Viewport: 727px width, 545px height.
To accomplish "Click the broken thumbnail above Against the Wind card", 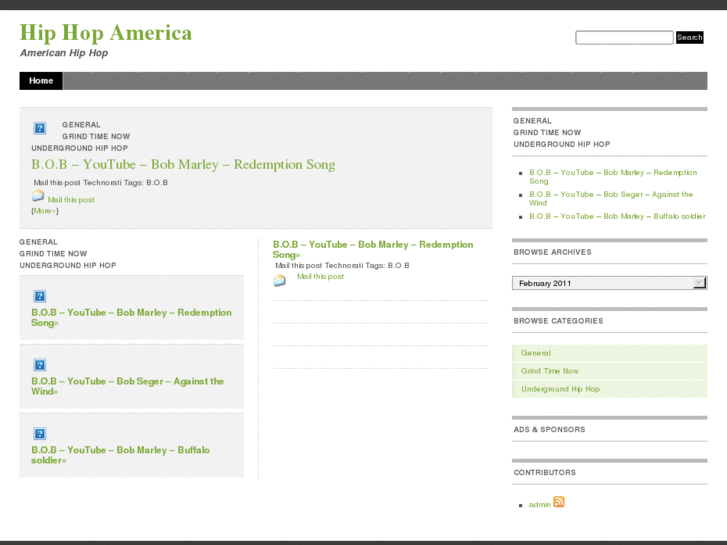I will (x=39, y=365).
